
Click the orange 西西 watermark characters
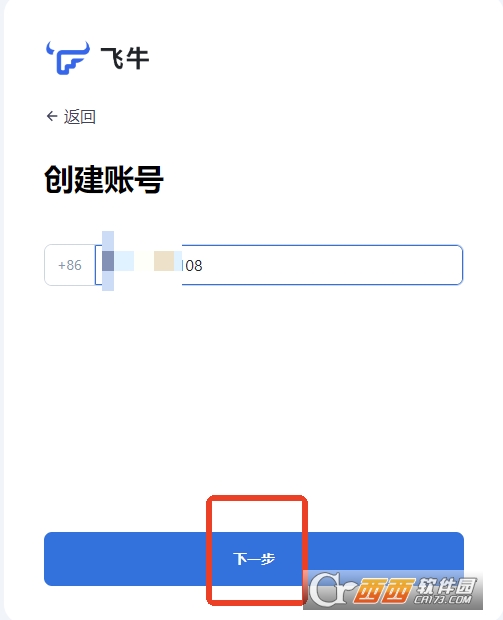[384, 591]
